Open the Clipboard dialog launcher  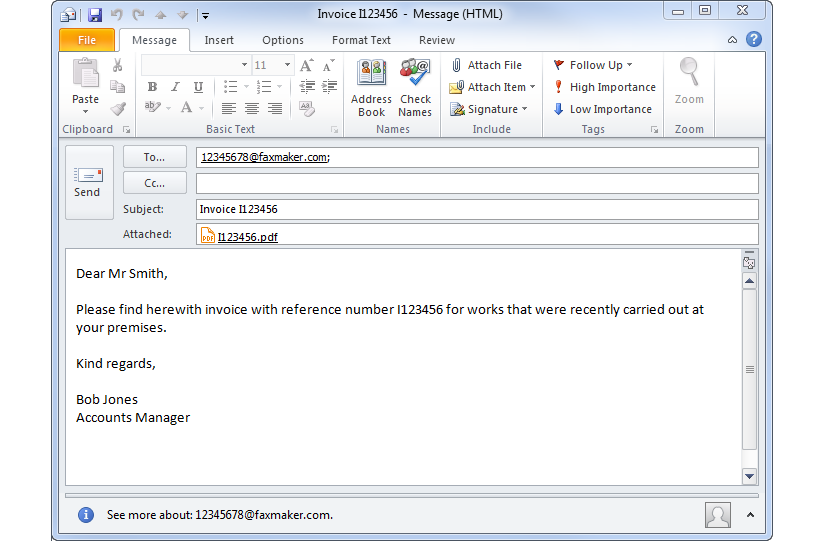[126, 129]
